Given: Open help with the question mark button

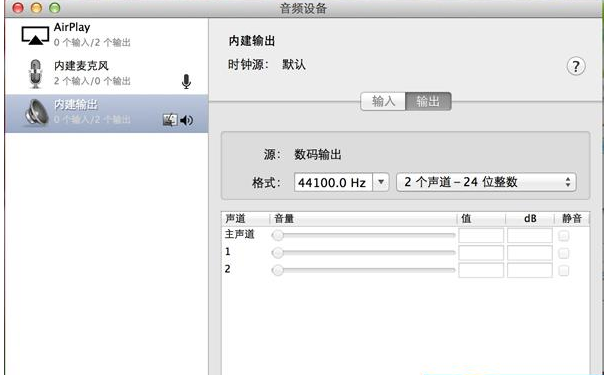Looking at the screenshot, I should coord(576,67).
